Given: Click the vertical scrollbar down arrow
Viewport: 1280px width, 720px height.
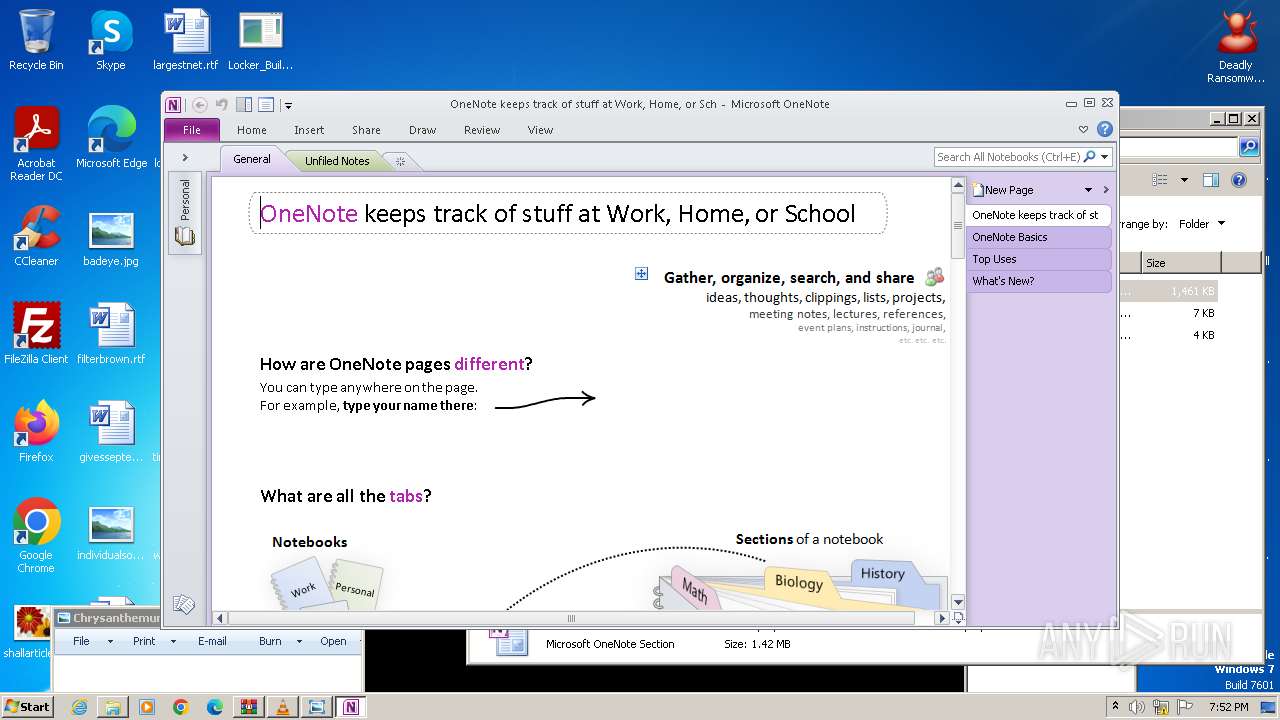Looking at the screenshot, I should (x=958, y=602).
